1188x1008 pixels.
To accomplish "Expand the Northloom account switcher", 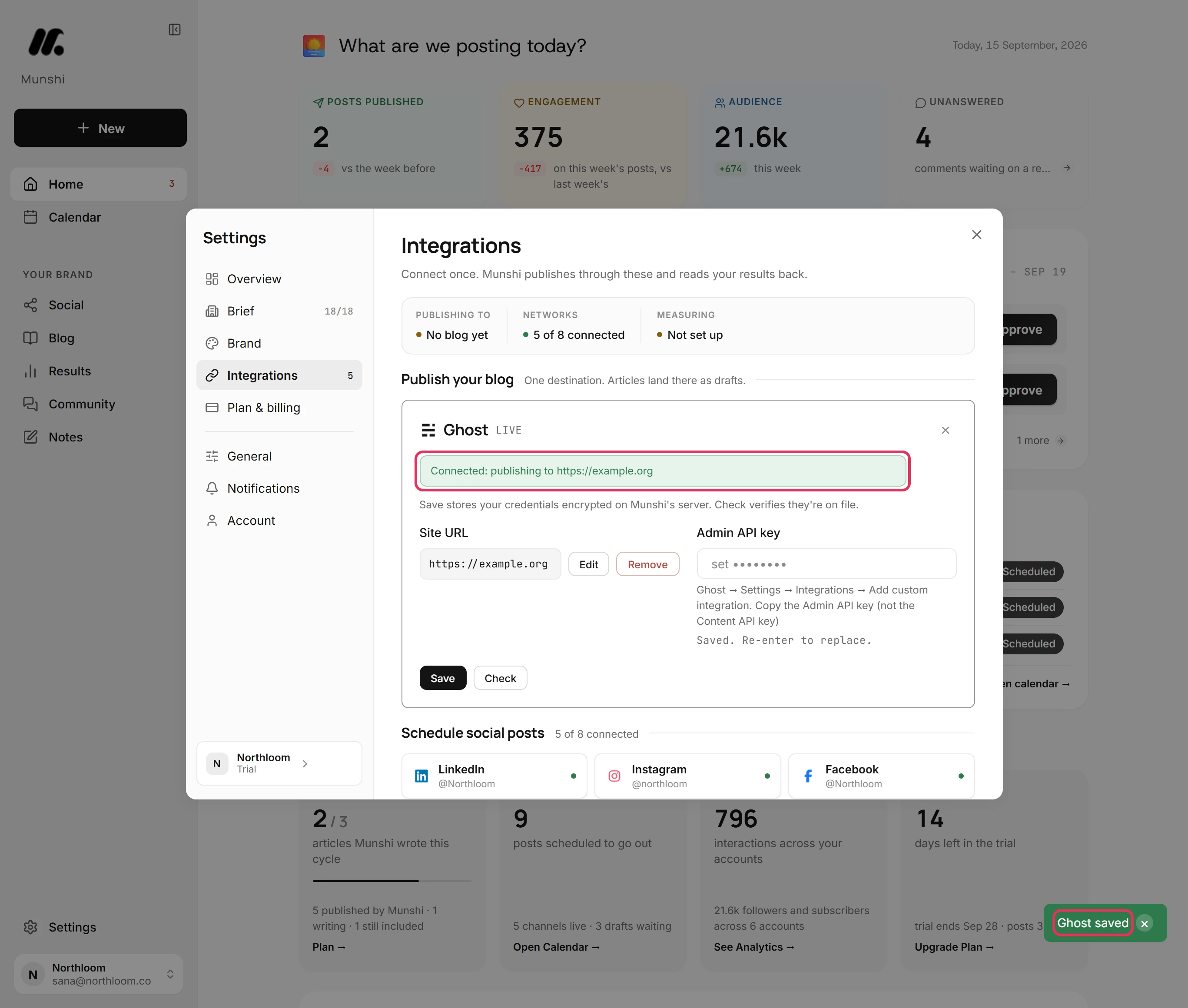I will (98, 974).
